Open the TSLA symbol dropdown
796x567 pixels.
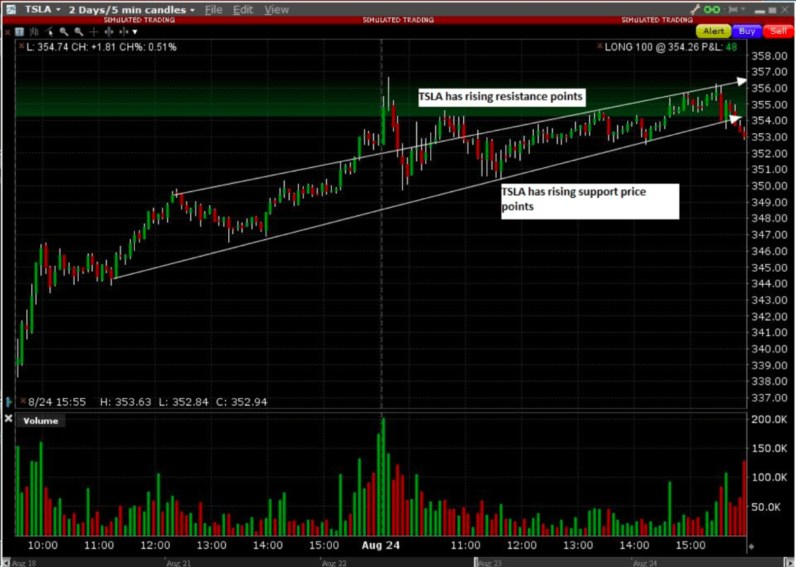43,9
